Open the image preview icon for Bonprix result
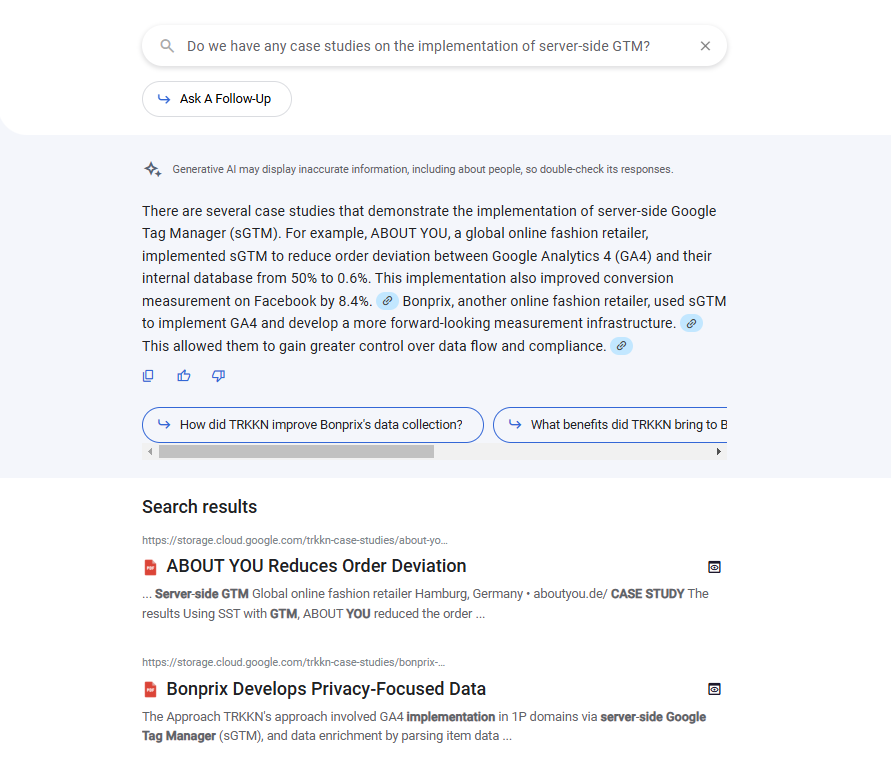 714,689
